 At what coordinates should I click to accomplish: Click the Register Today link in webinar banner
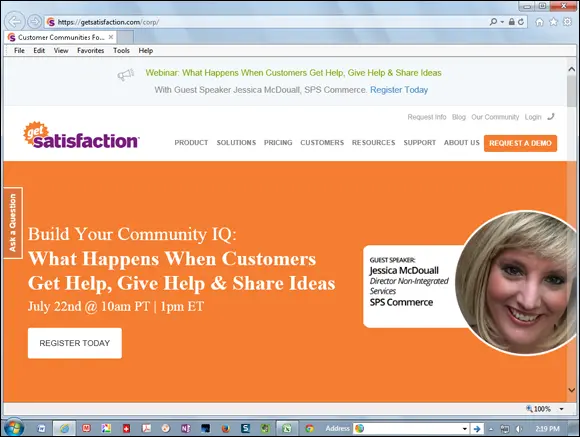click(x=399, y=90)
